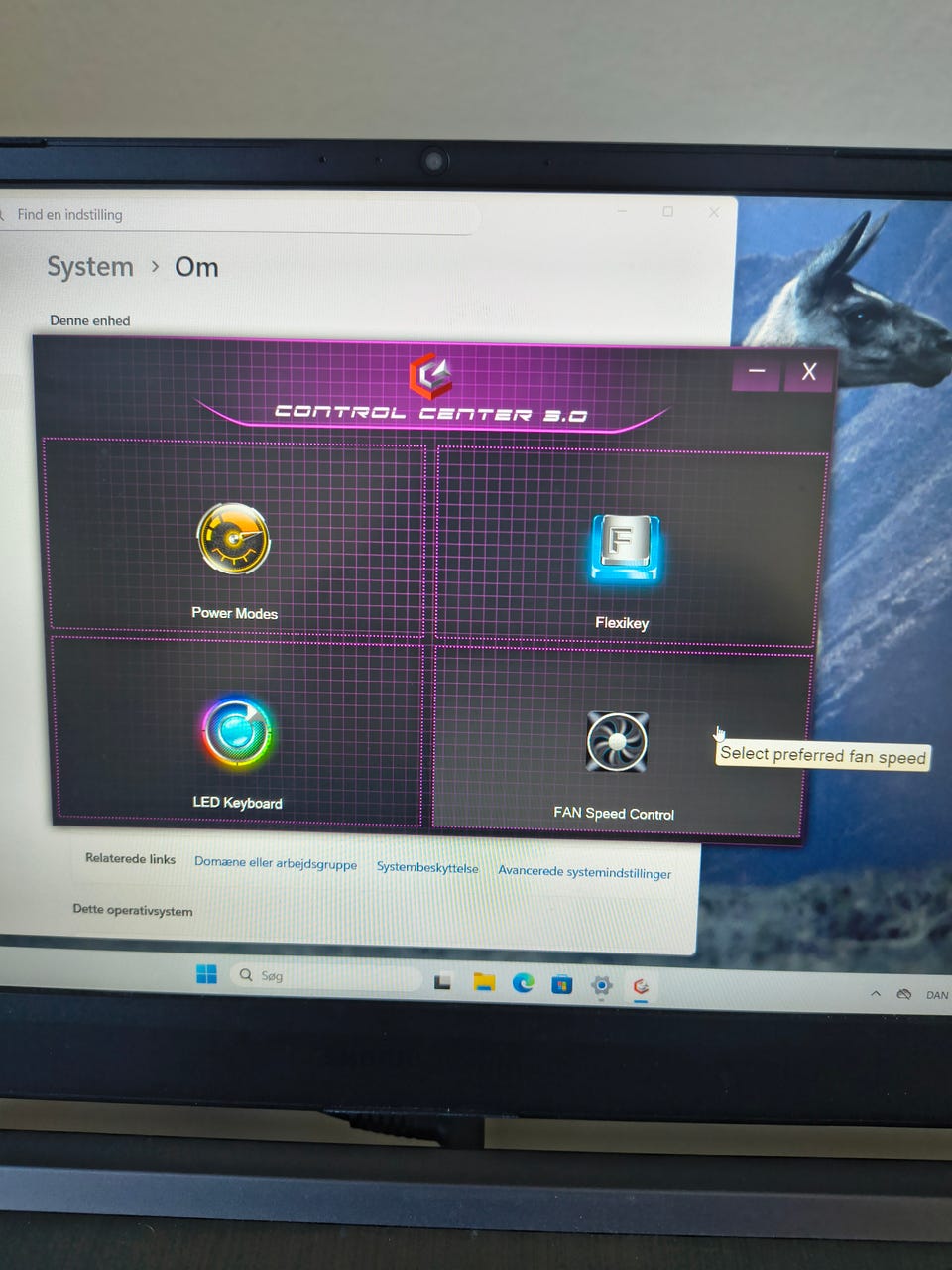The image size is (952, 1270).
Task: Click System breadcrumb in Settings window
Action: click(90, 267)
